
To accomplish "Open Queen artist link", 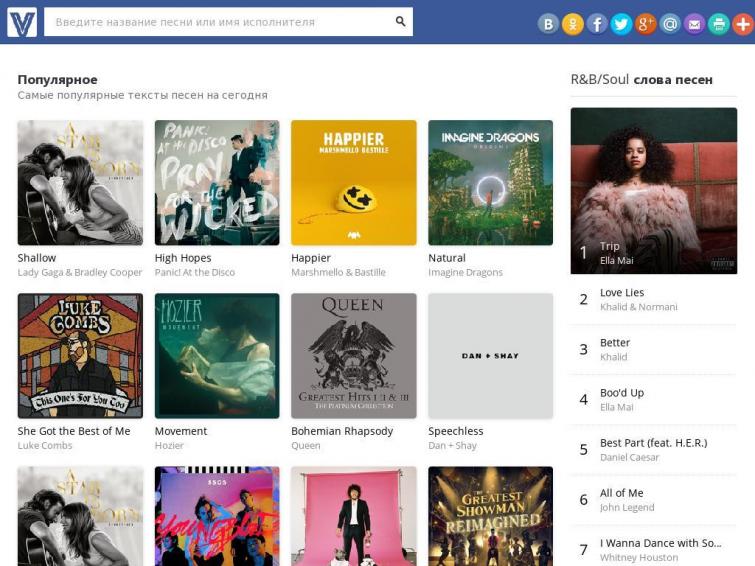I will click(x=305, y=446).
